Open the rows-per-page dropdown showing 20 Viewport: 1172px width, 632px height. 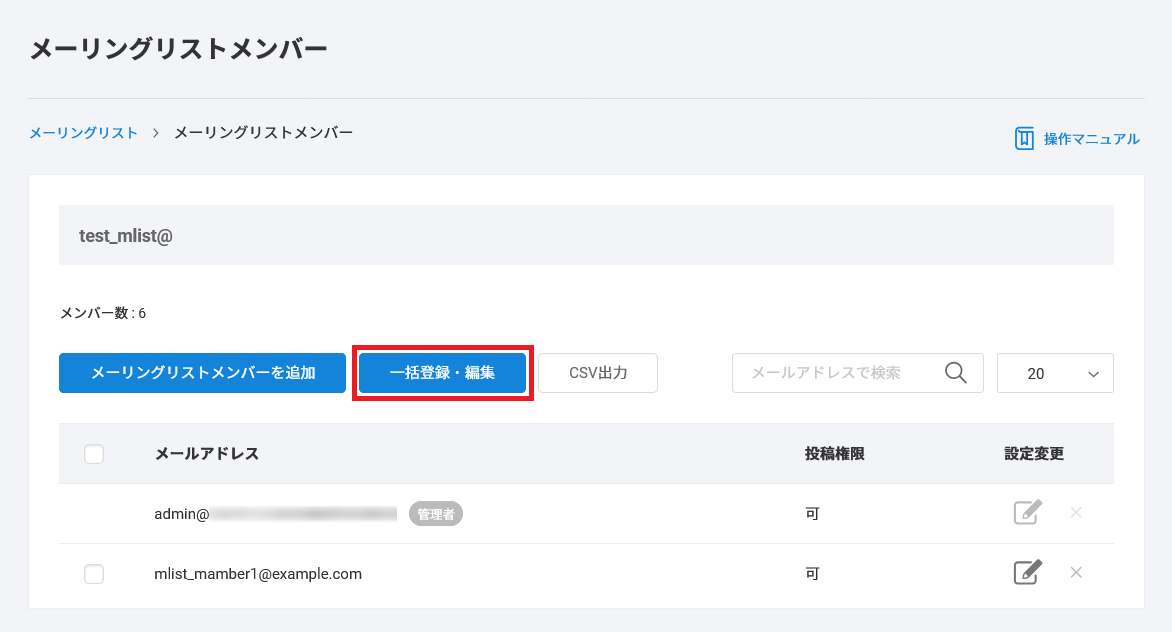point(1055,373)
